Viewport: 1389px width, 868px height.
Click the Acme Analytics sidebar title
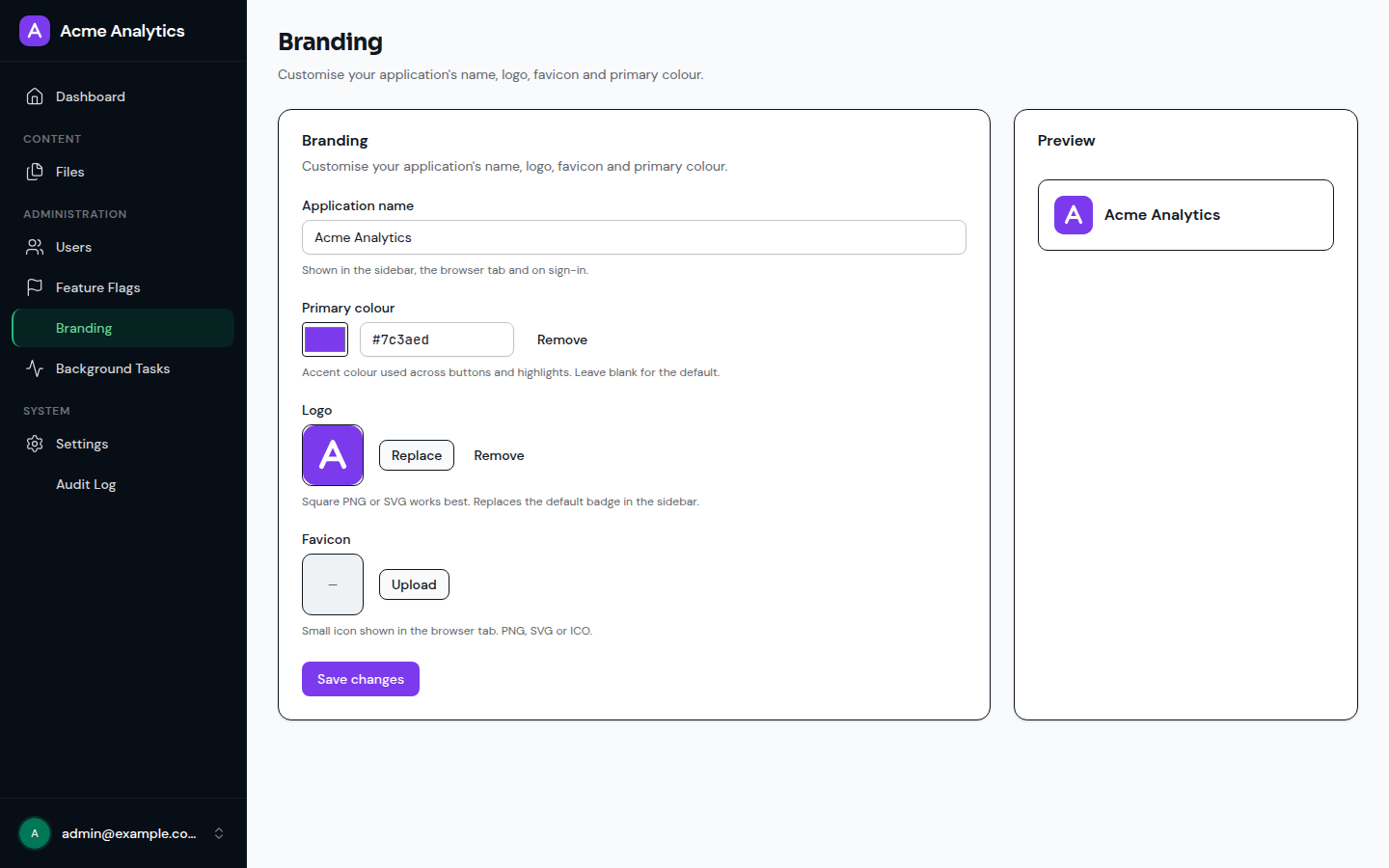tap(123, 31)
